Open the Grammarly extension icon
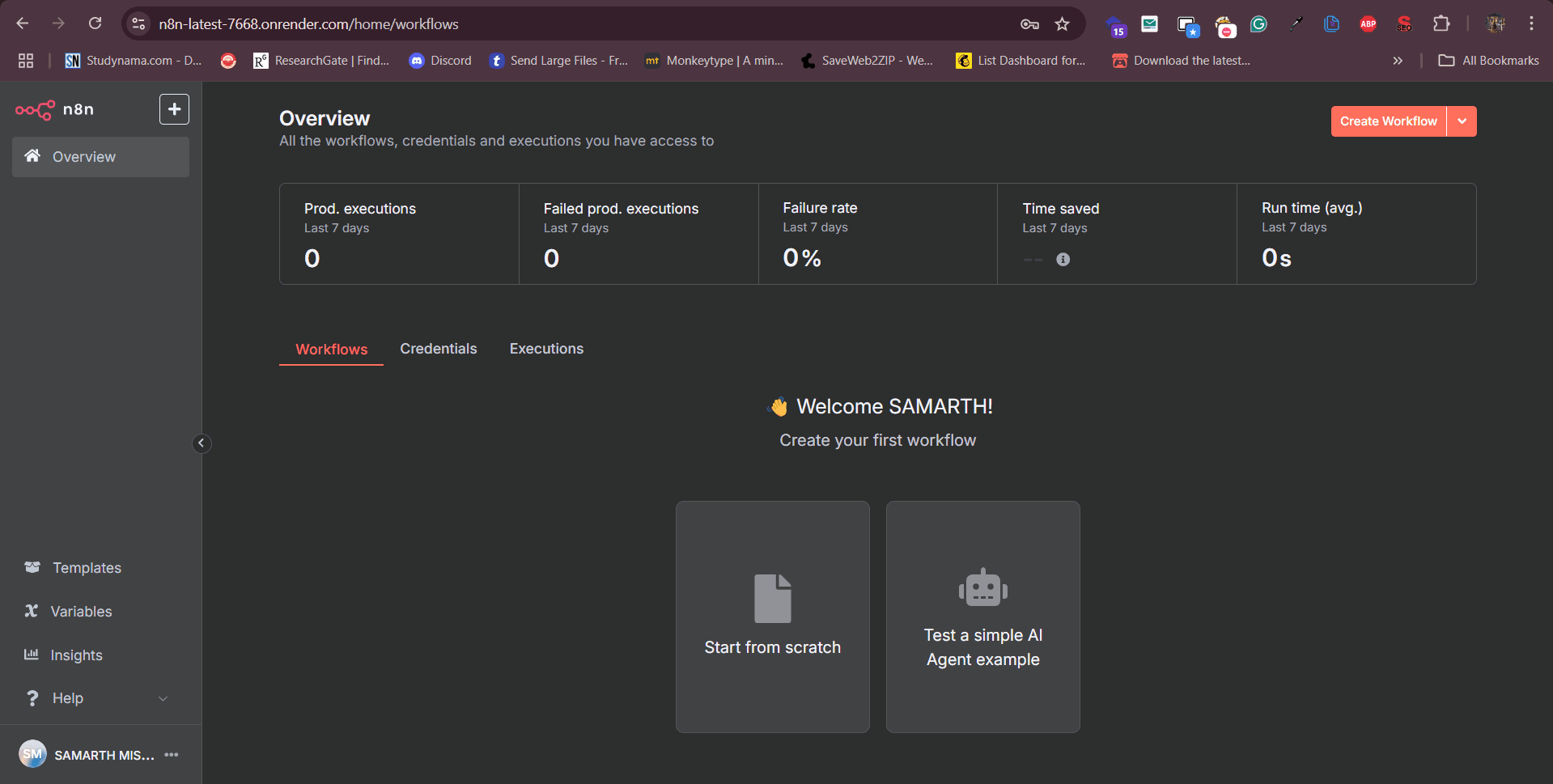Screen dimensions: 1553x784 tap(1258, 24)
